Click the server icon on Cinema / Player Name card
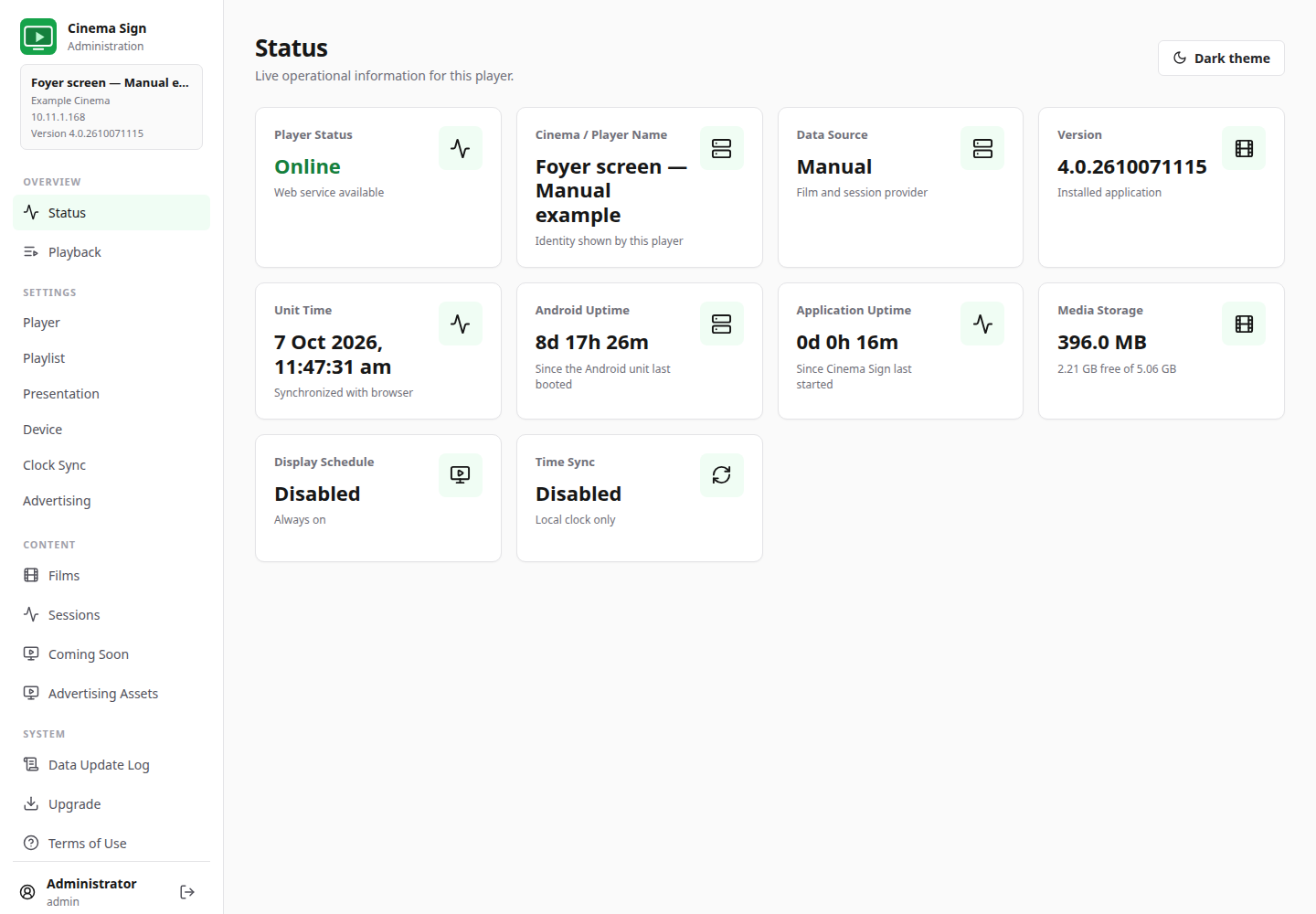The height and width of the screenshot is (914, 1316). (722, 148)
